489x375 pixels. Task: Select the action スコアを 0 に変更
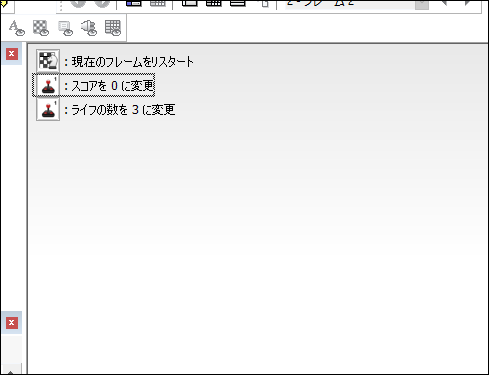click(113, 86)
